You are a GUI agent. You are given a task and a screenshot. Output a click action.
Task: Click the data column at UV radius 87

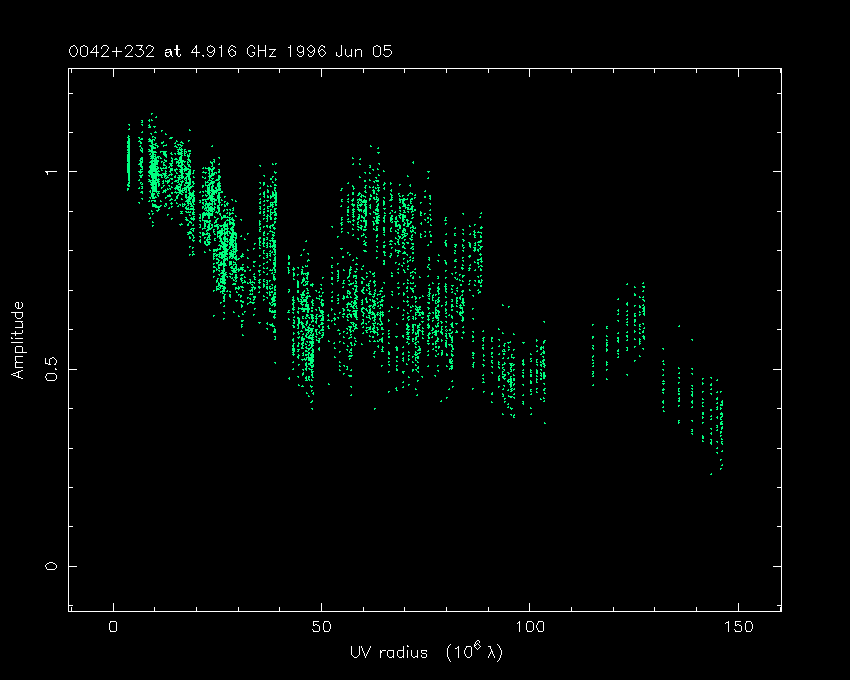point(476,255)
